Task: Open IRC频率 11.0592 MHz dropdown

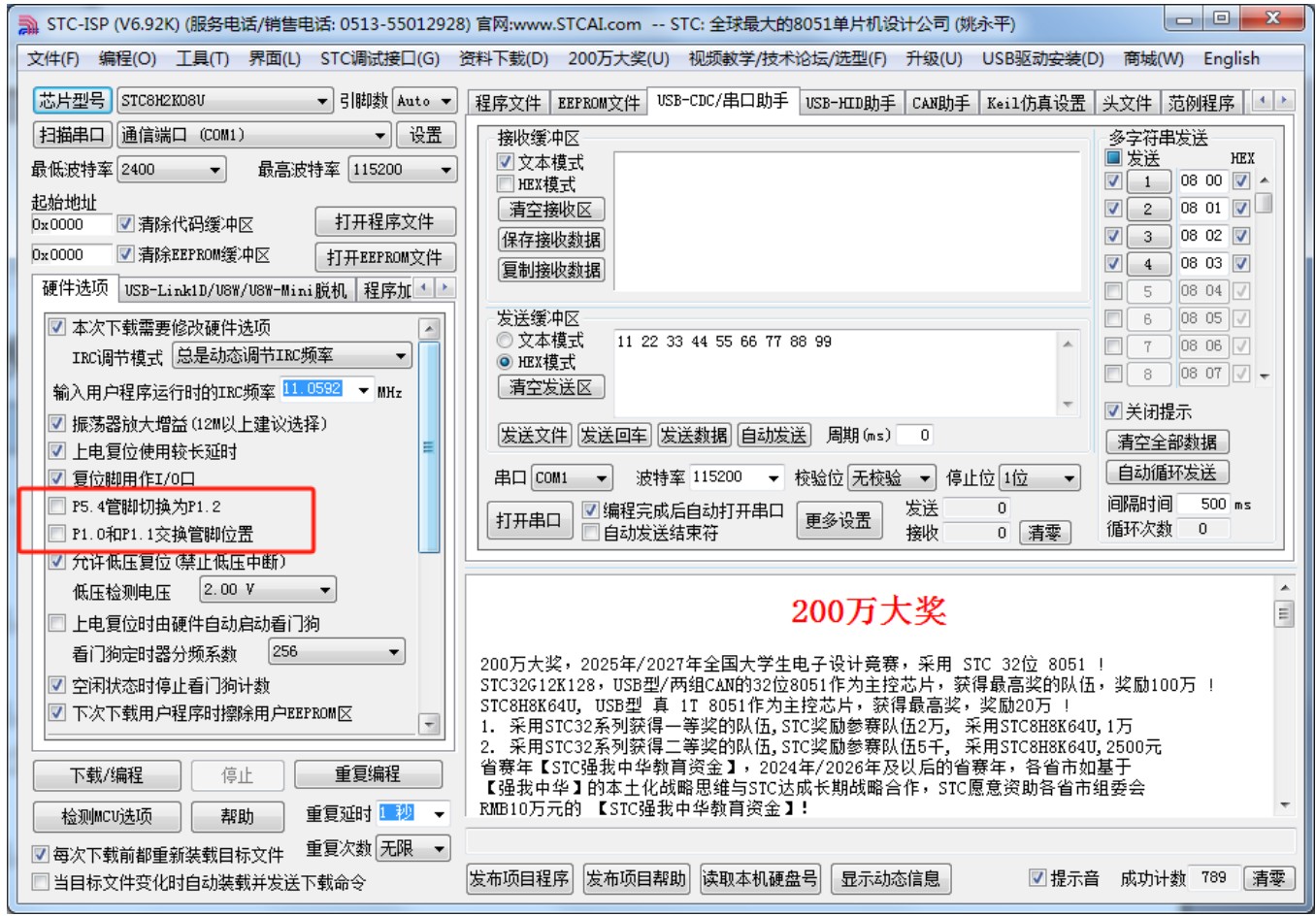Action: (x=364, y=391)
